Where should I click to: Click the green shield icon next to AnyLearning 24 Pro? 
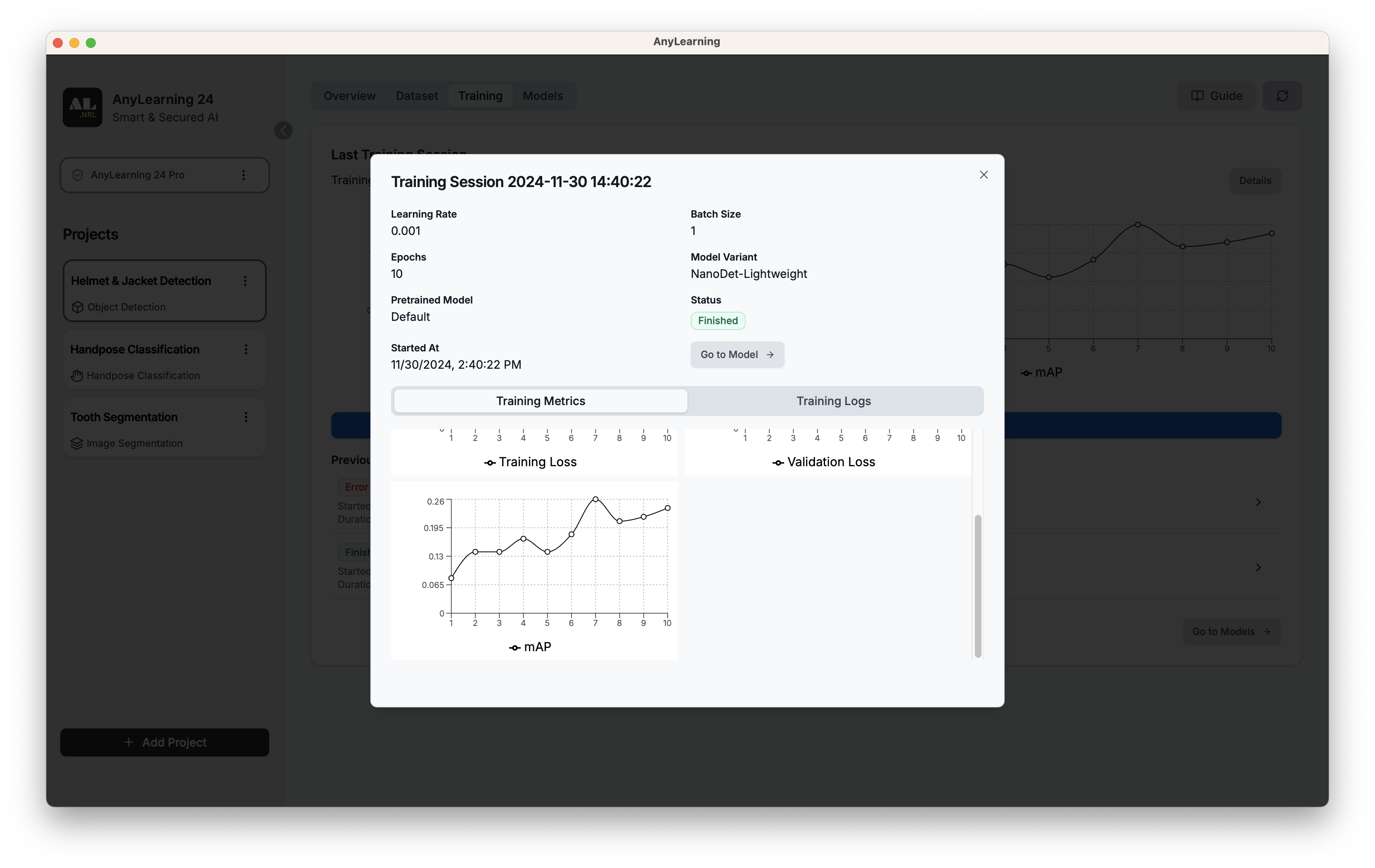[x=78, y=175]
